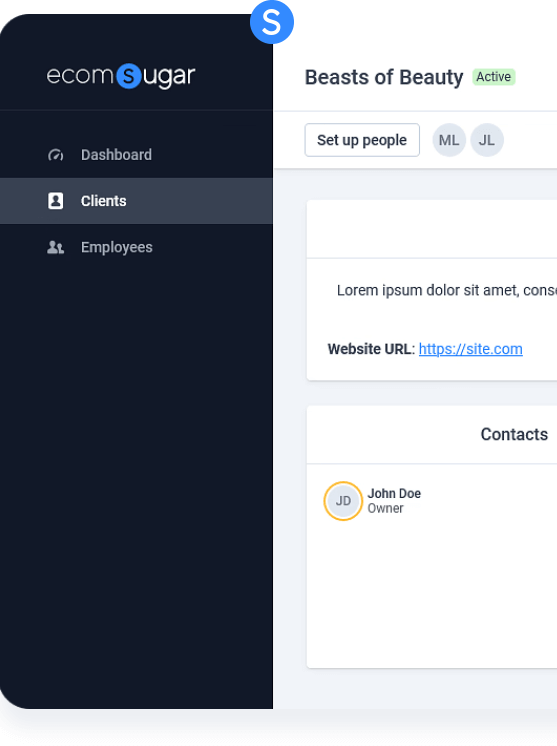Select the JD contact avatar
Screen dimensions: 557x746
[x=343, y=501]
